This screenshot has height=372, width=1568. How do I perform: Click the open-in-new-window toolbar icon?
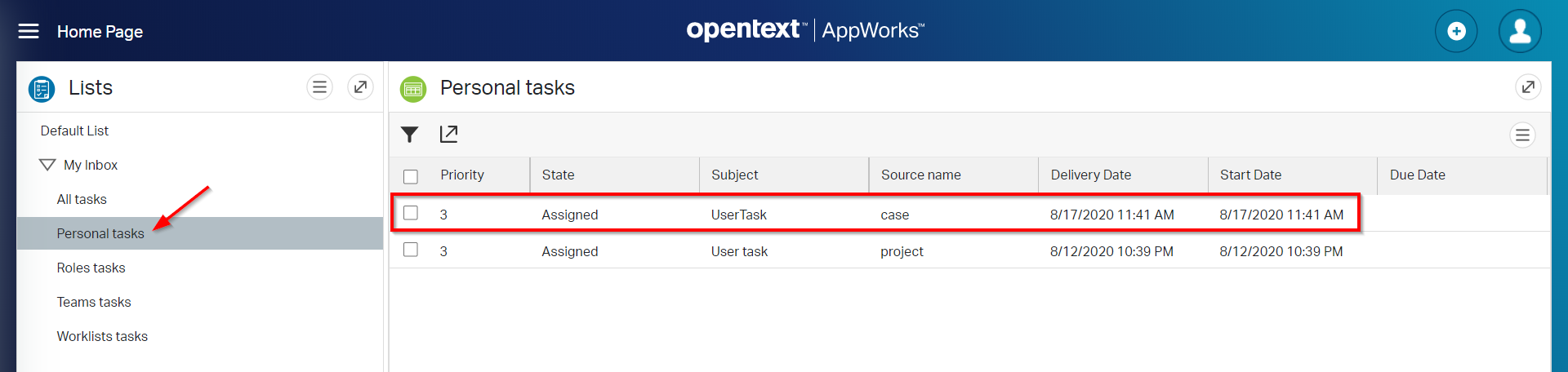pyautogui.click(x=448, y=135)
